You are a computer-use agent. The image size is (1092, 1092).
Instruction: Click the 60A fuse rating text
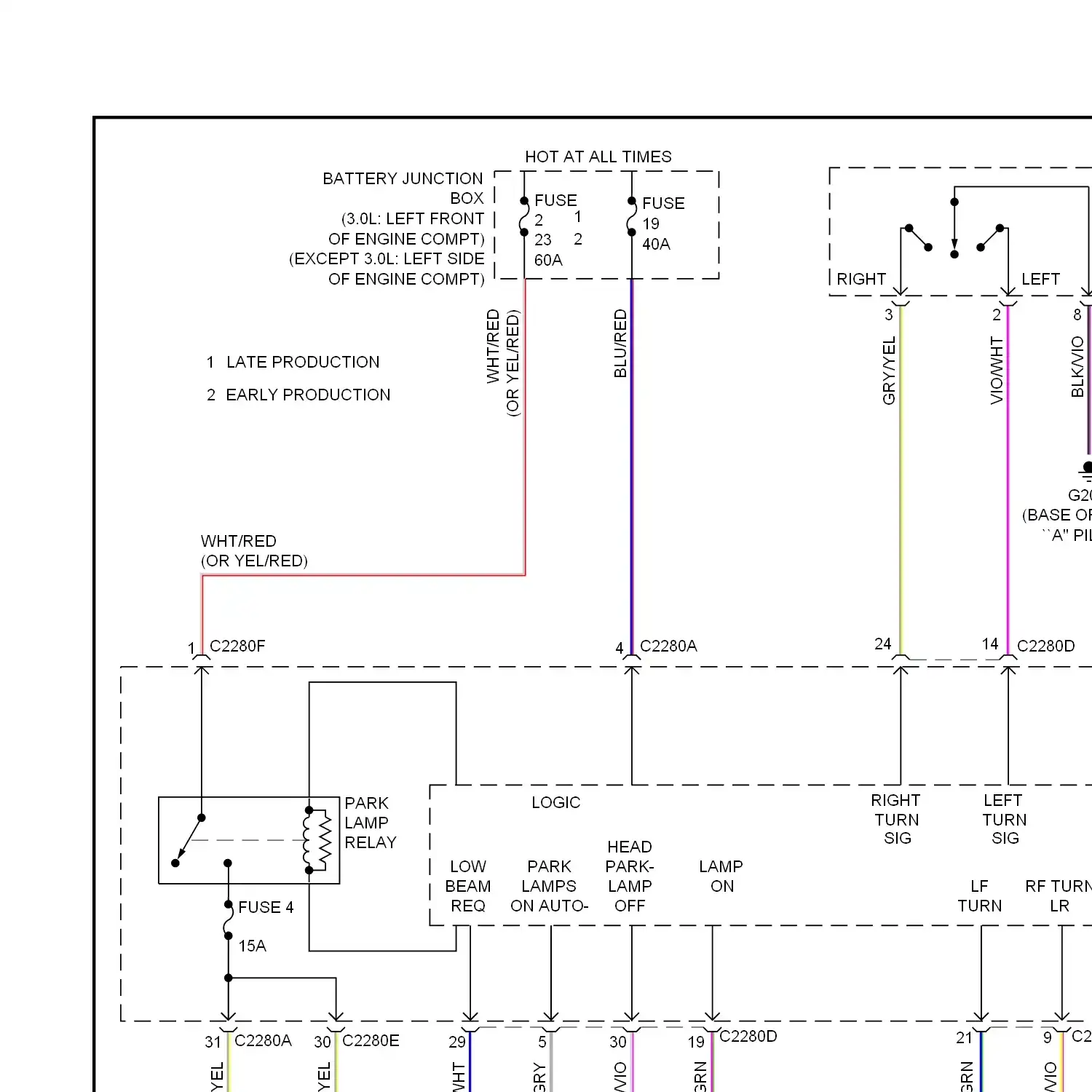(x=548, y=260)
